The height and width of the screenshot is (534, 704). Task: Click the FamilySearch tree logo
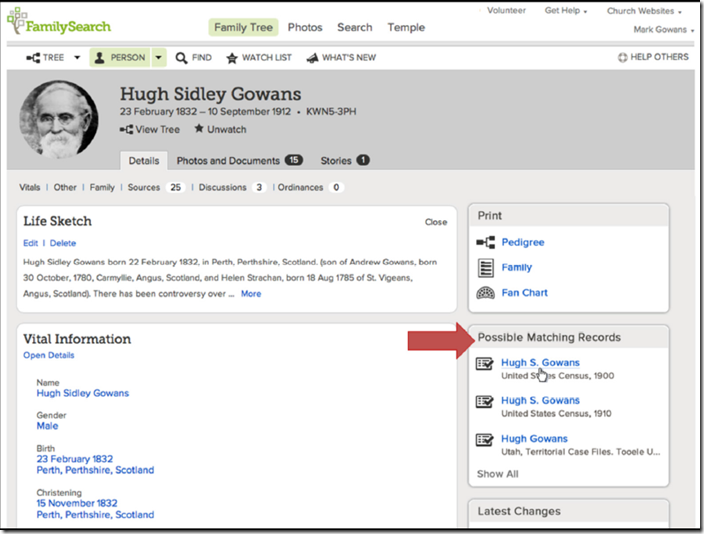17,20
